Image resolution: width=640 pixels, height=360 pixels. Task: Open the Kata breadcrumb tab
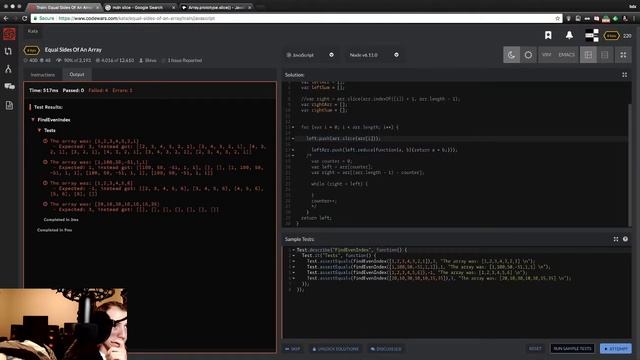[33, 31]
